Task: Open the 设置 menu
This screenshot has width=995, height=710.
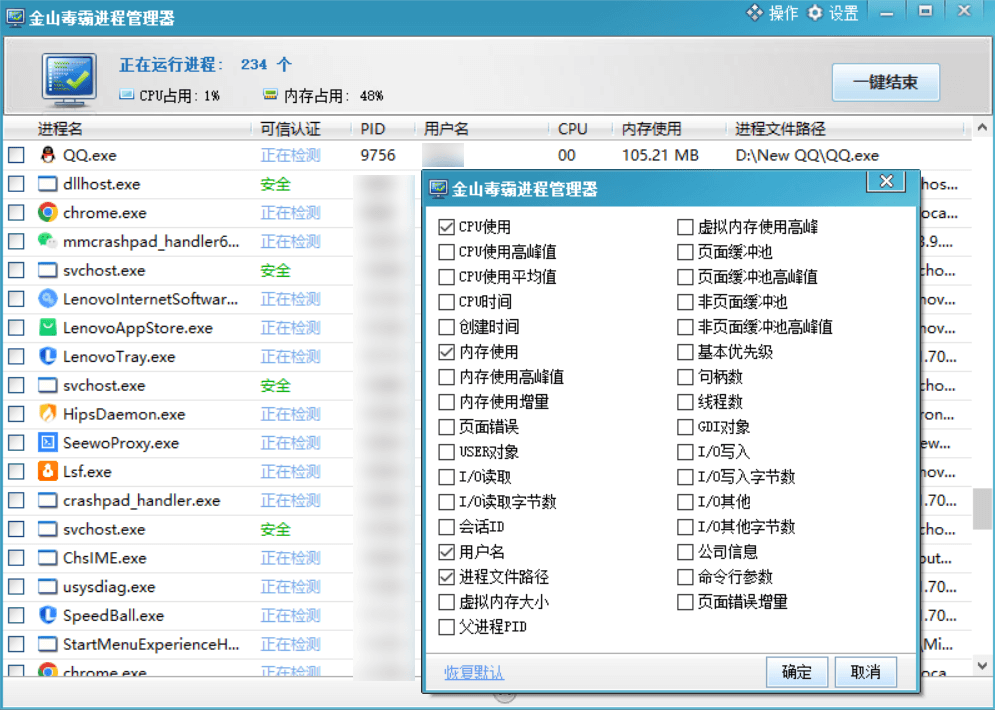Action: tap(833, 13)
